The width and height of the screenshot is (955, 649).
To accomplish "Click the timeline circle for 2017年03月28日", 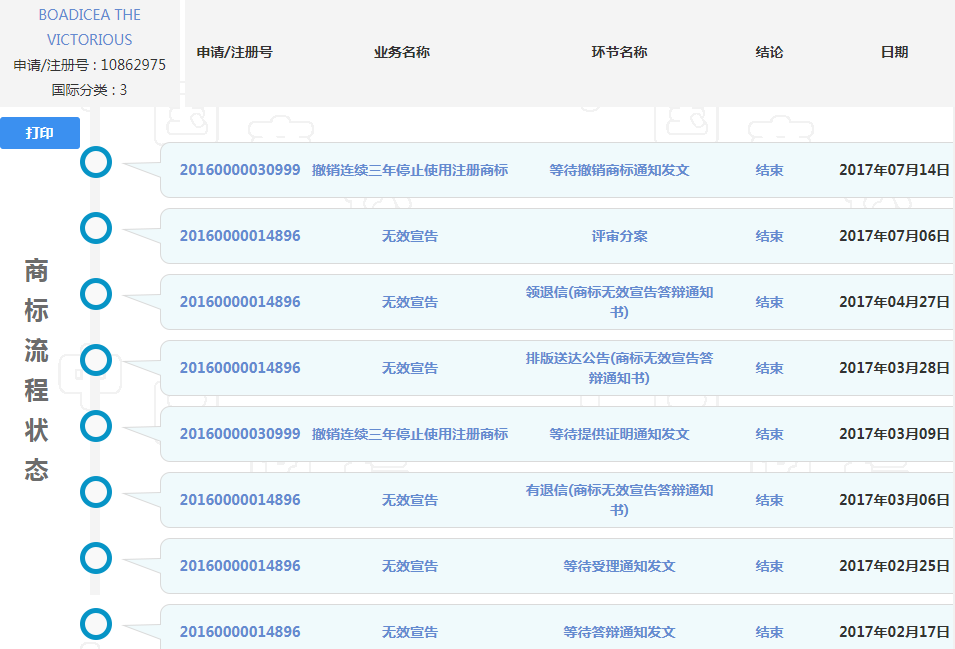I will 96,360.
